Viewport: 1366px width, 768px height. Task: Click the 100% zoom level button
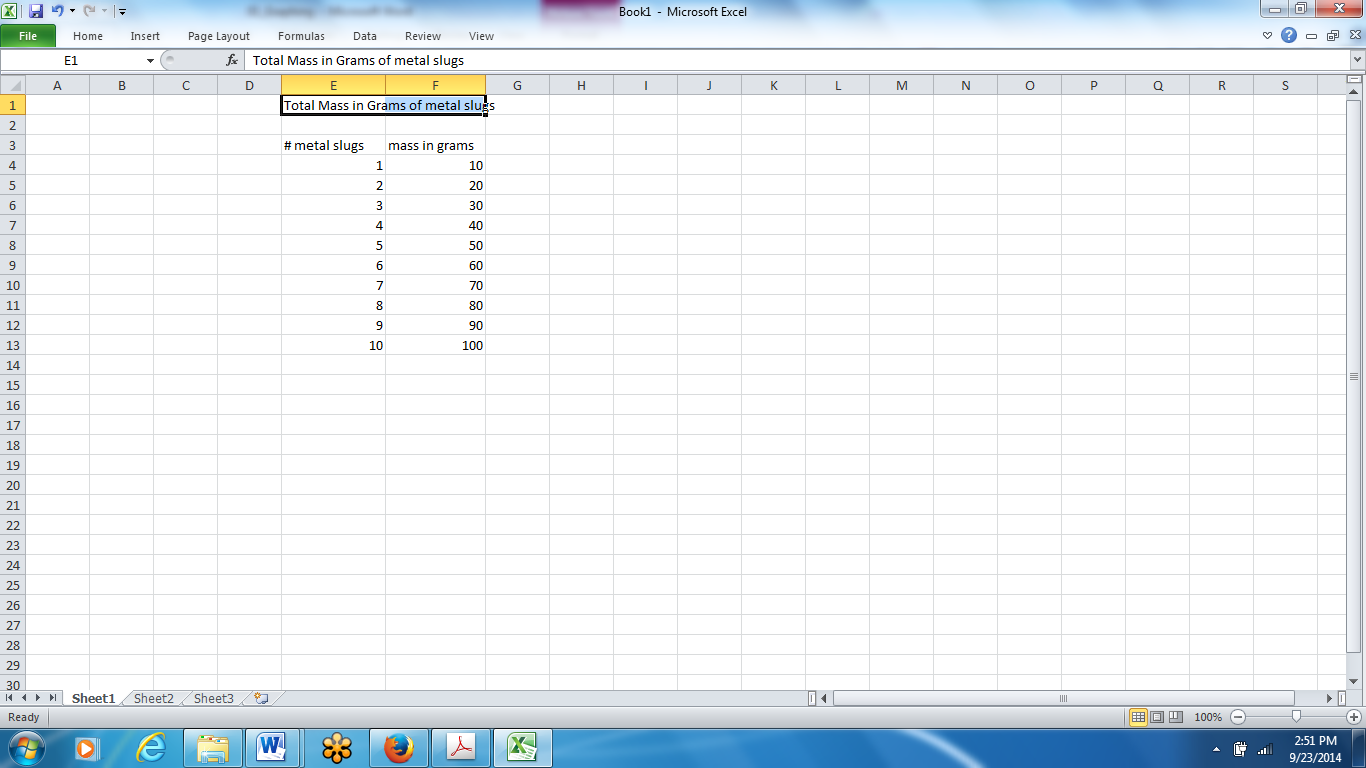click(1207, 717)
